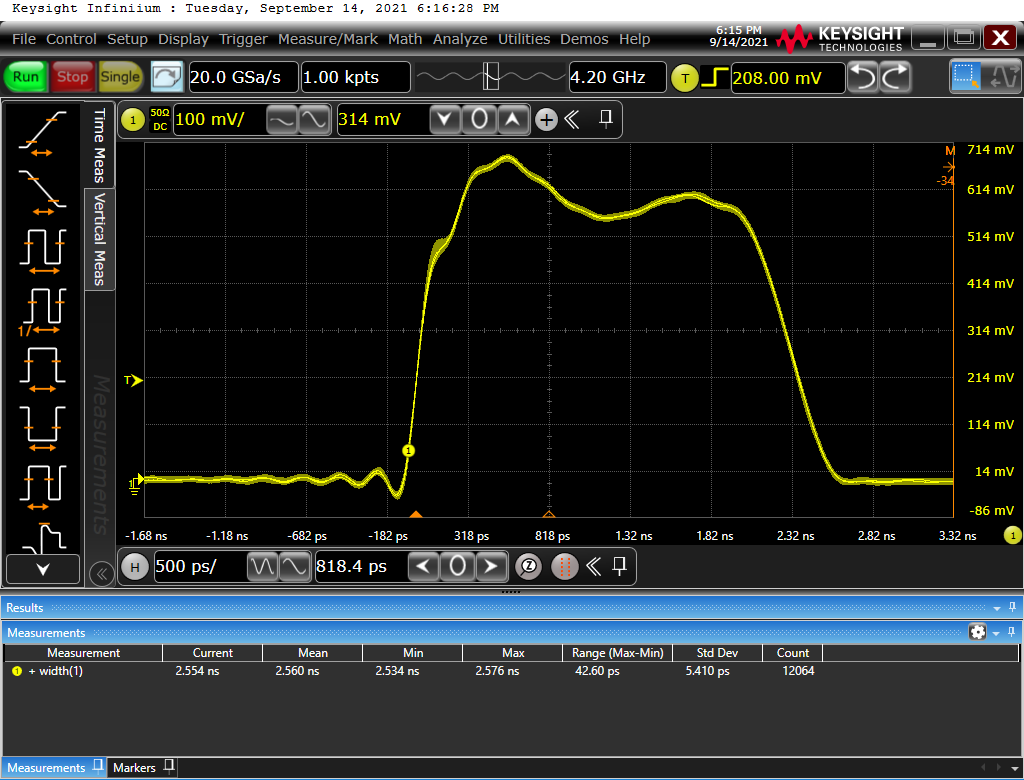This screenshot has height=780, width=1024.
Task: Open Measurements panel settings gear dropdown
Action: tap(979, 632)
